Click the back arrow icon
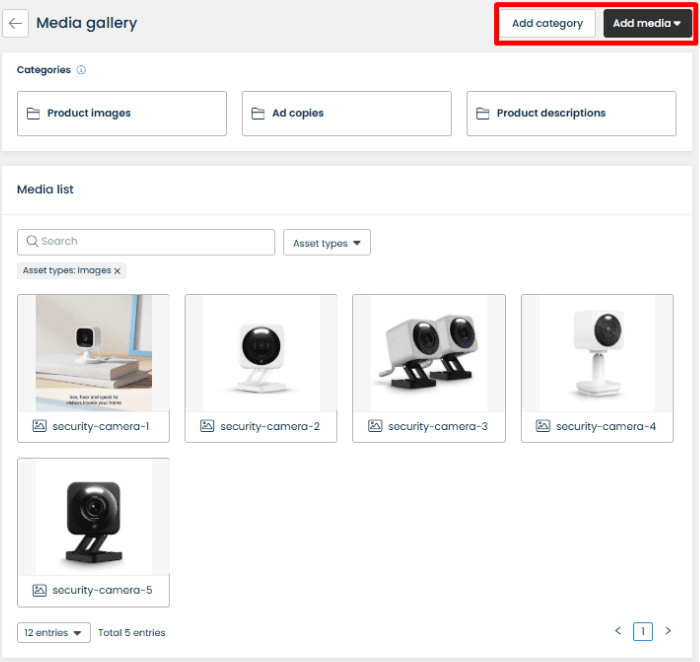 tap(15, 24)
